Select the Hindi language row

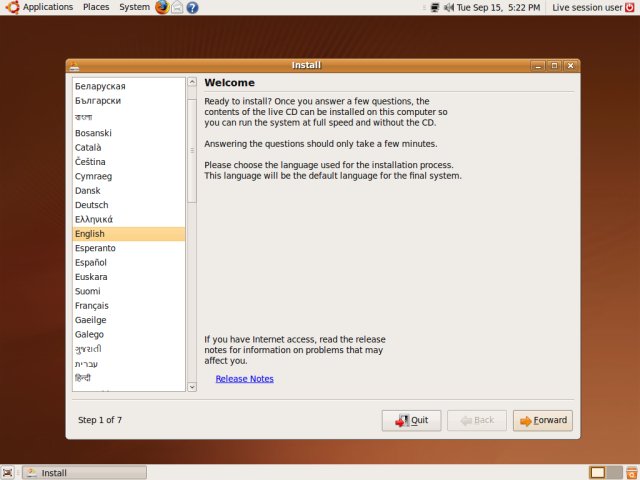point(129,378)
